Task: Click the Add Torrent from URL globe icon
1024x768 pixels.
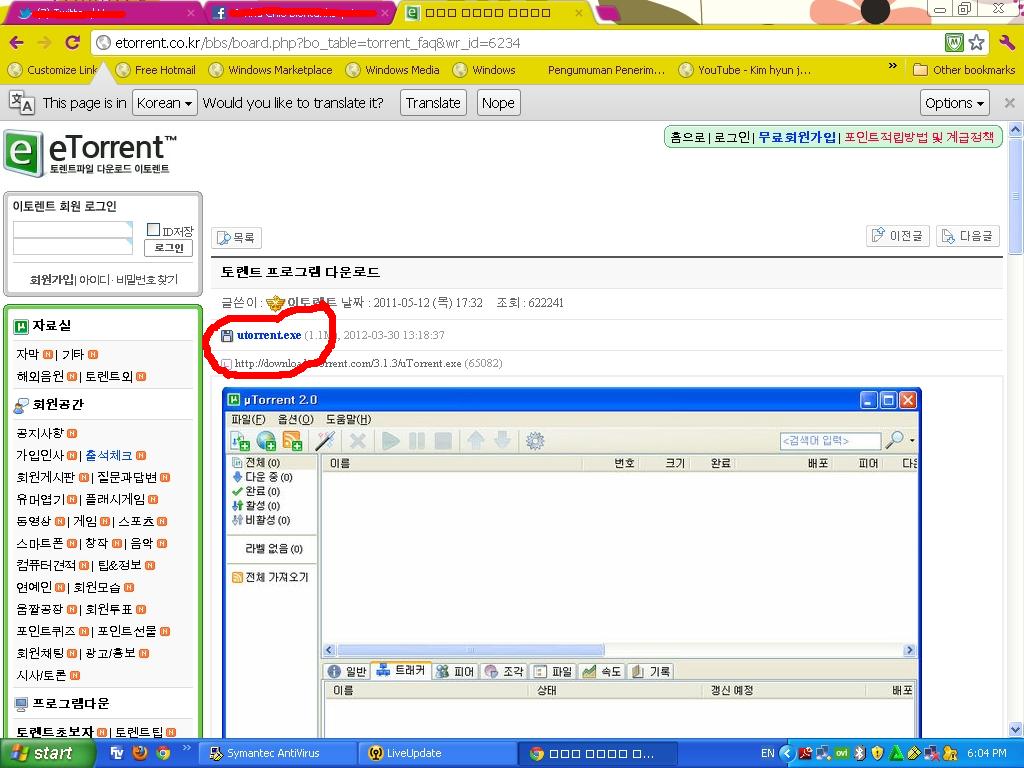Action: click(x=266, y=441)
